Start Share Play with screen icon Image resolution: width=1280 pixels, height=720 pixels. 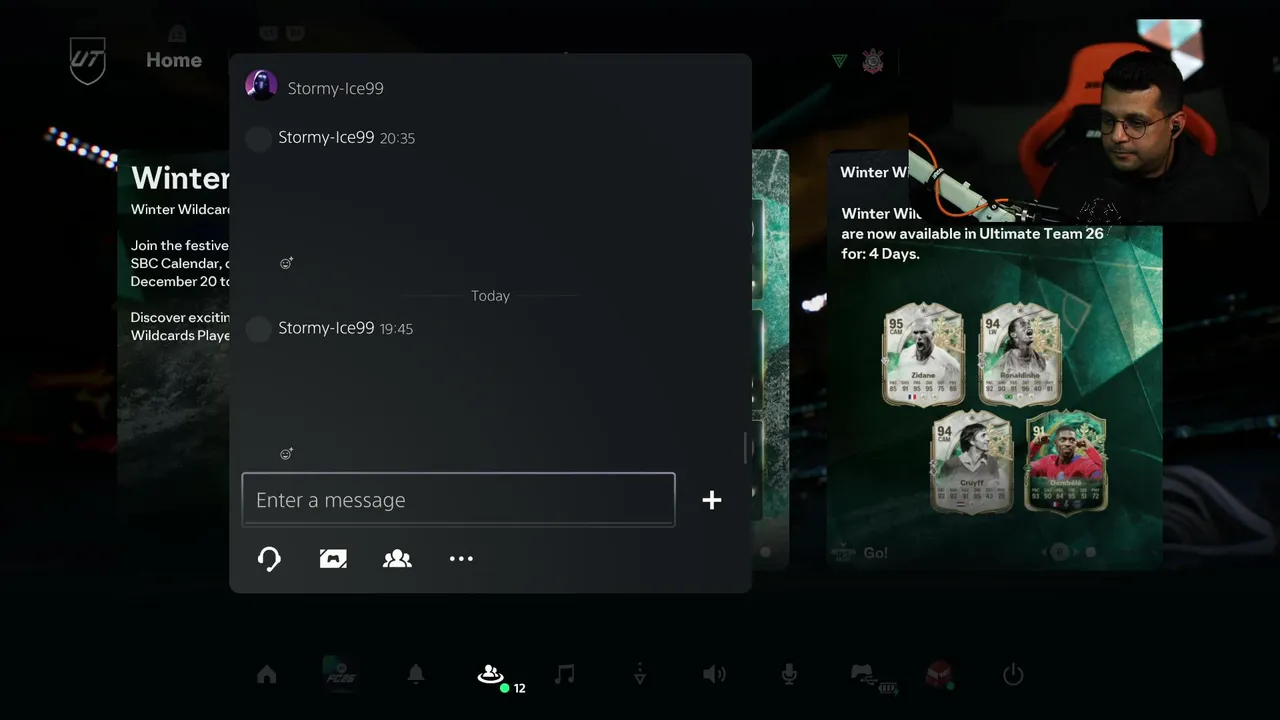333,558
